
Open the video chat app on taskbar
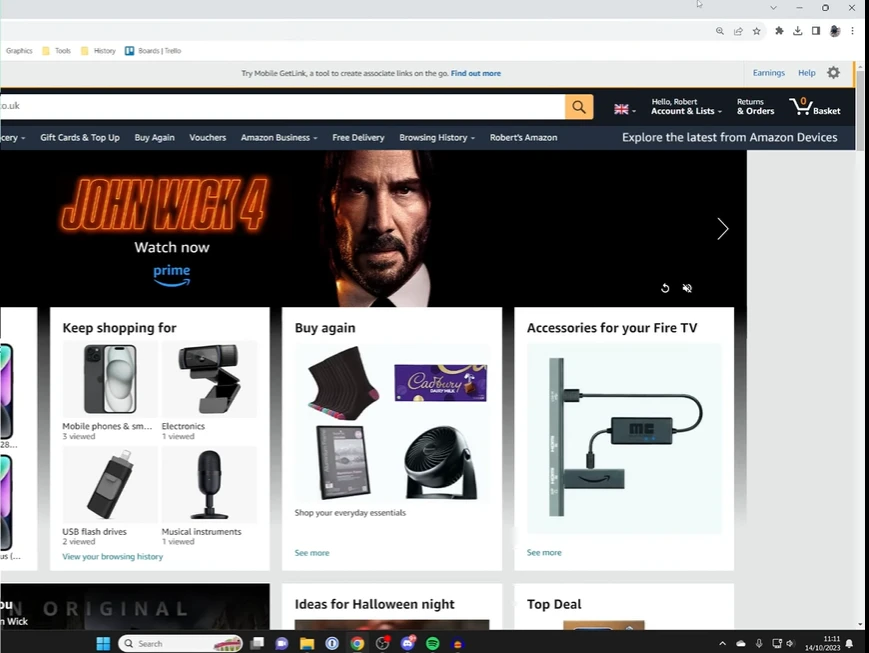(x=282, y=643)
